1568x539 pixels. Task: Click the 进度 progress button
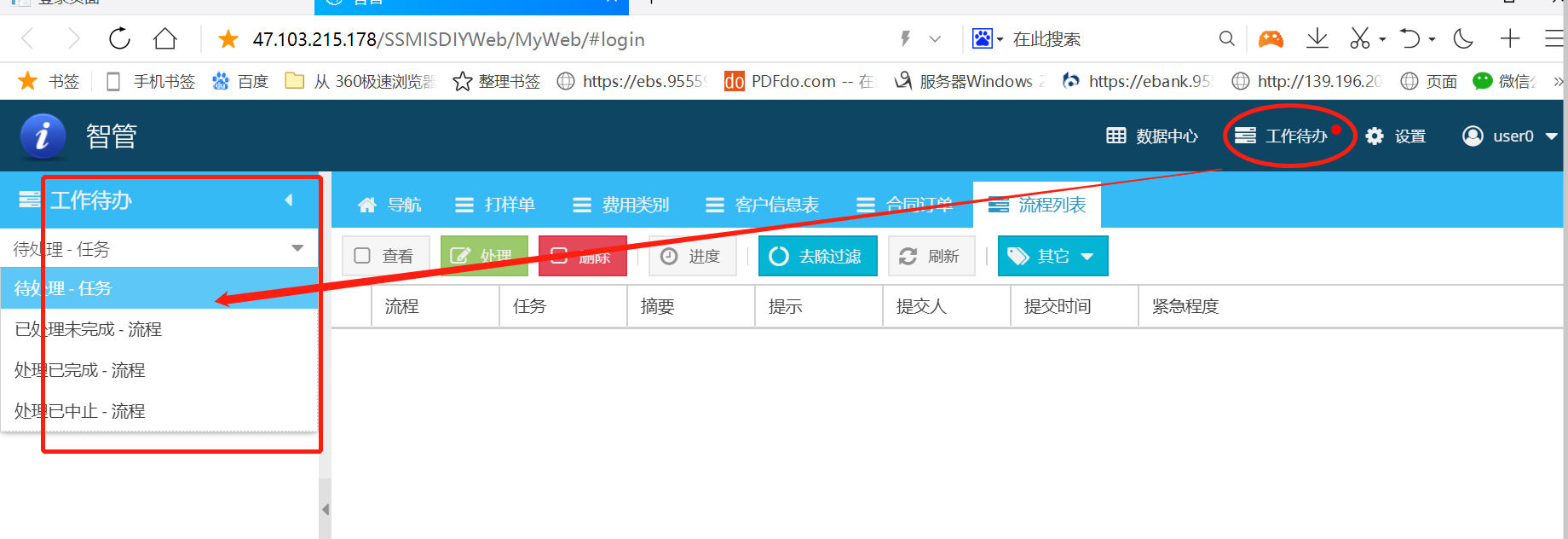(x=692, y=256)
